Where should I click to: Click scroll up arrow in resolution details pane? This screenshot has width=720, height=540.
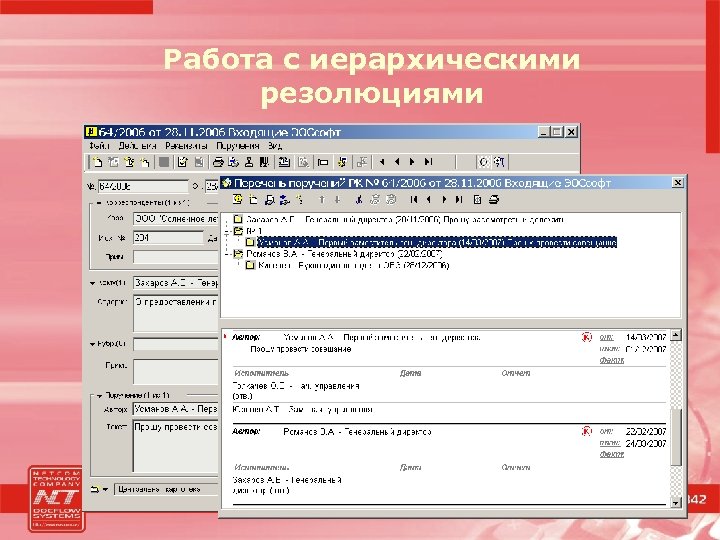(675, 335)
